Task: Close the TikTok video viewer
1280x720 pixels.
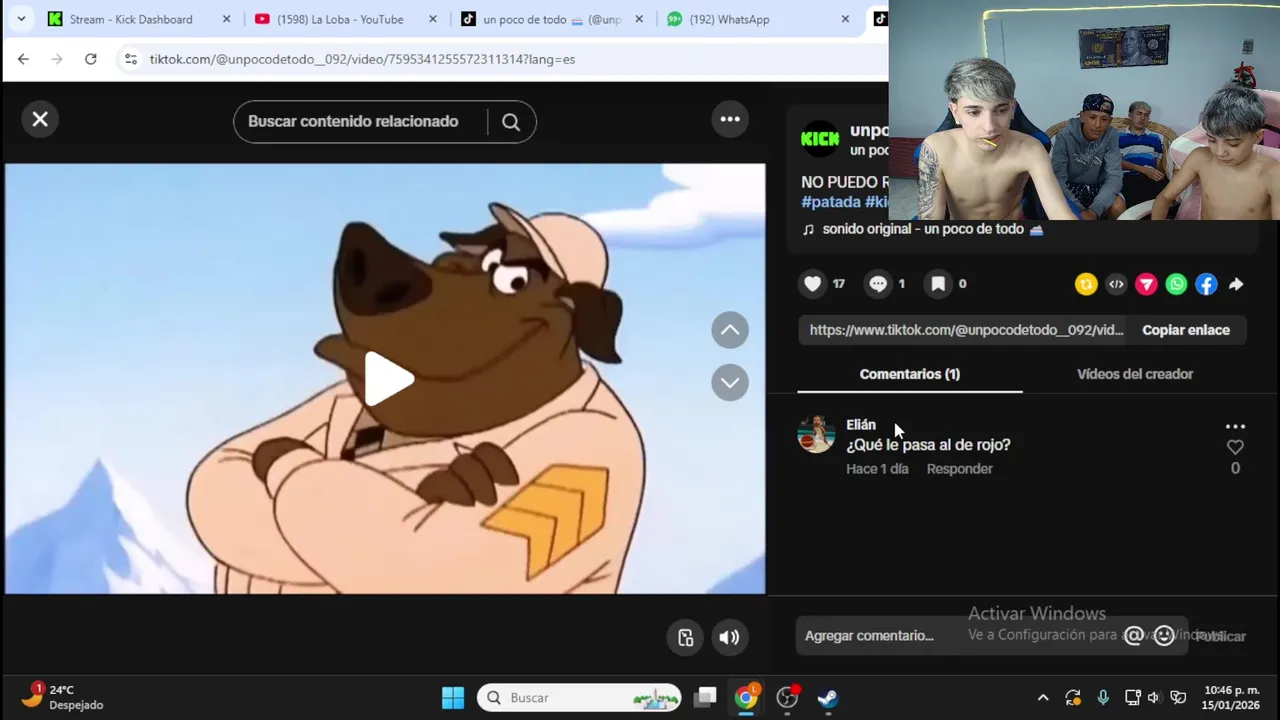Action: (x=40, y=120)
